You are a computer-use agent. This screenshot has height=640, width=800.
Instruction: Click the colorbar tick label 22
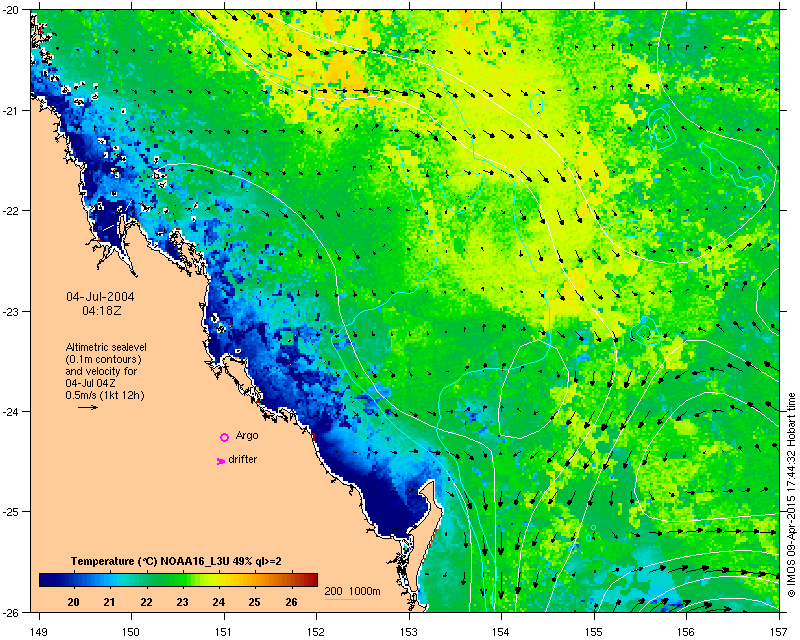(146, 602)
